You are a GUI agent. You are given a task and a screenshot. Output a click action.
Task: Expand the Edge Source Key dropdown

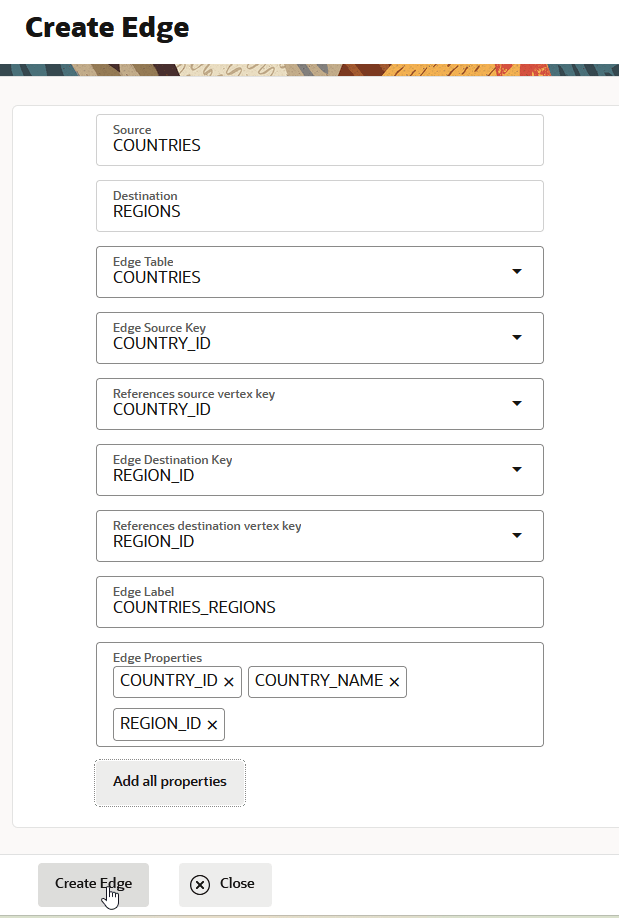517,338
